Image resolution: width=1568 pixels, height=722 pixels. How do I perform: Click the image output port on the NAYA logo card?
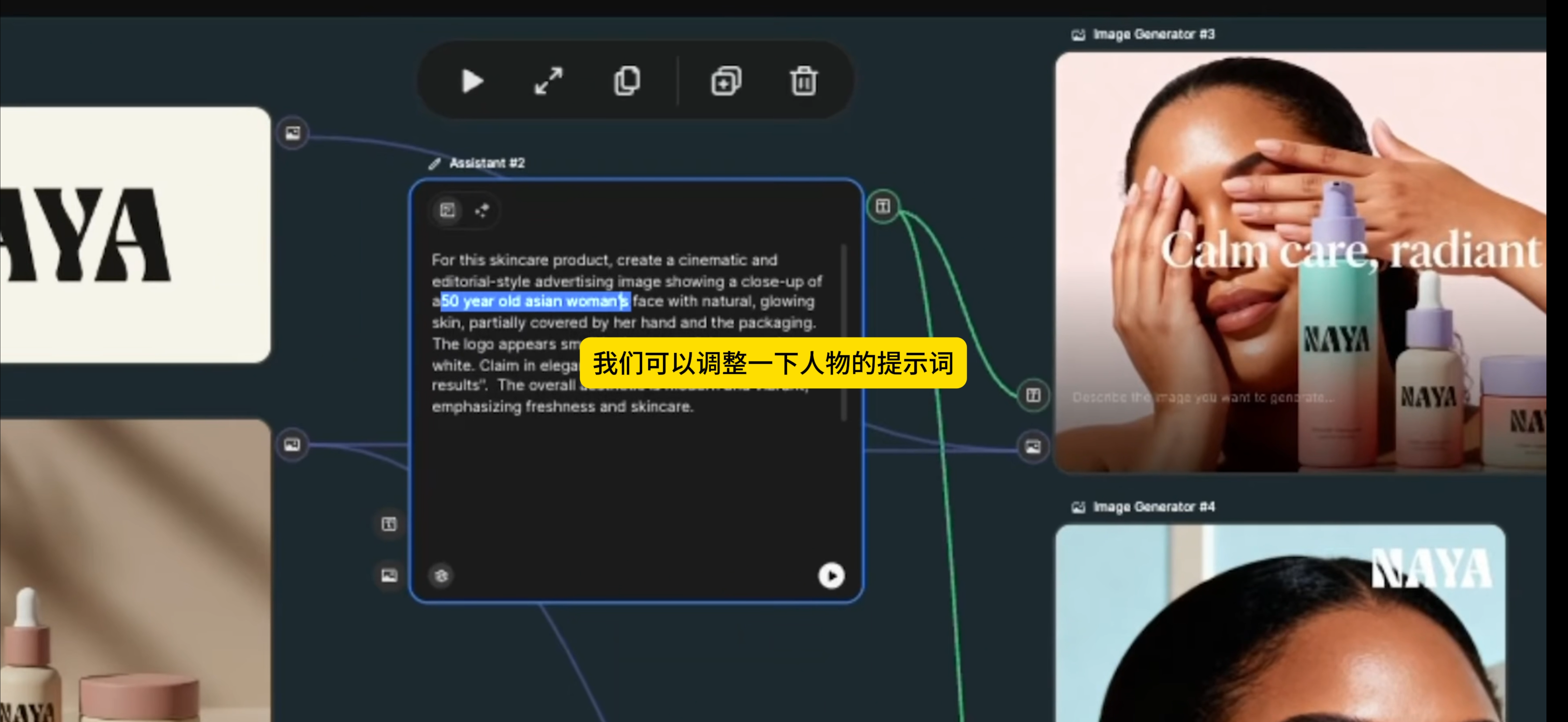(x=293, y=133)
